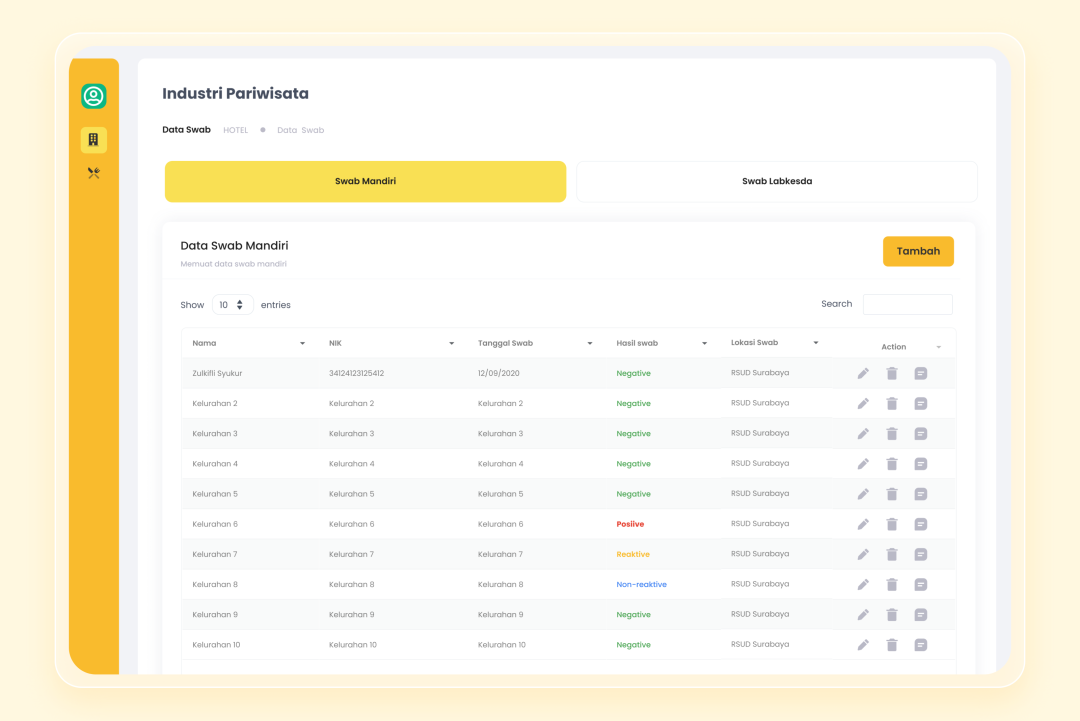
Task: Delete the Kelurahan 8 row with trash icon
Action: tap(892, 585)
